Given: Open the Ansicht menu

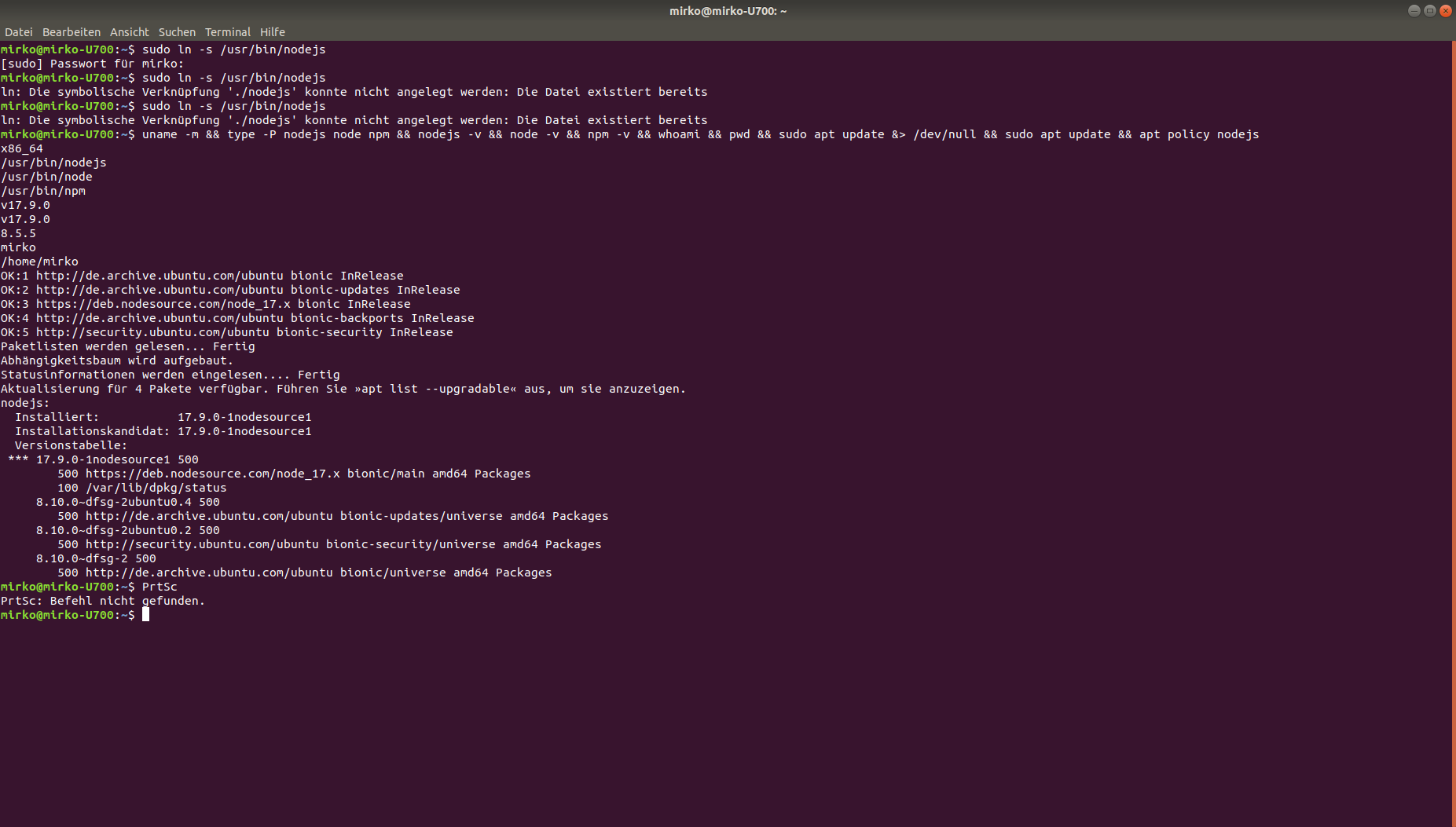Looking at the screenshot, I should (x=130, y=32).
